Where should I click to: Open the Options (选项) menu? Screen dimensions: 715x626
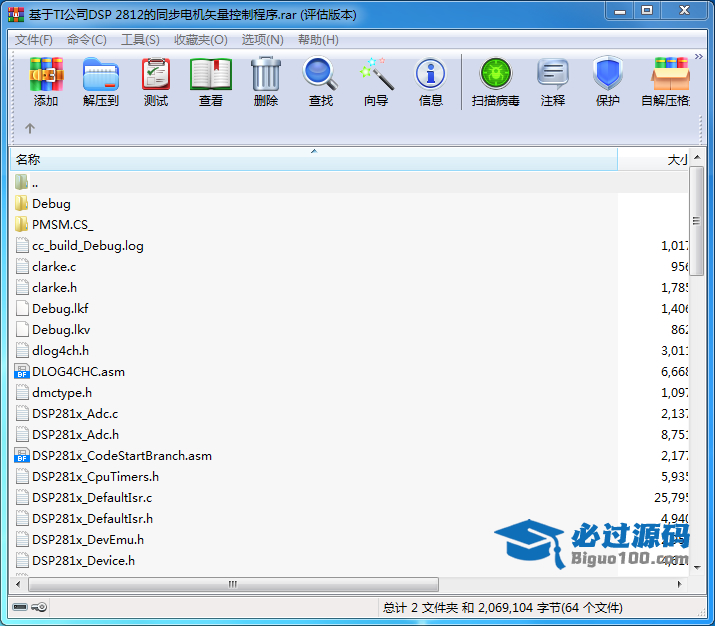click(x=263, y=40)
